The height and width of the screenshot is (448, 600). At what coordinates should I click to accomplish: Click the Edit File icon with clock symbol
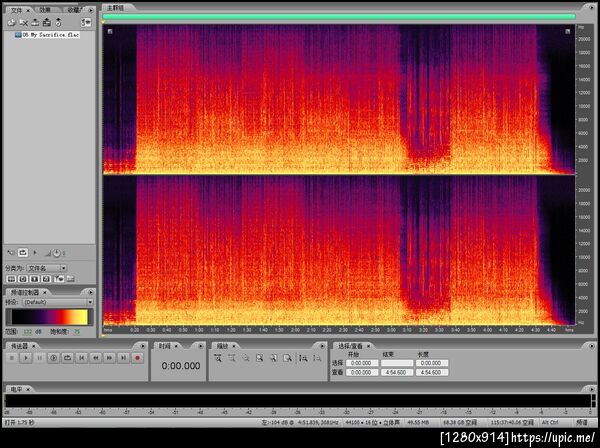(x=59, y=23)
